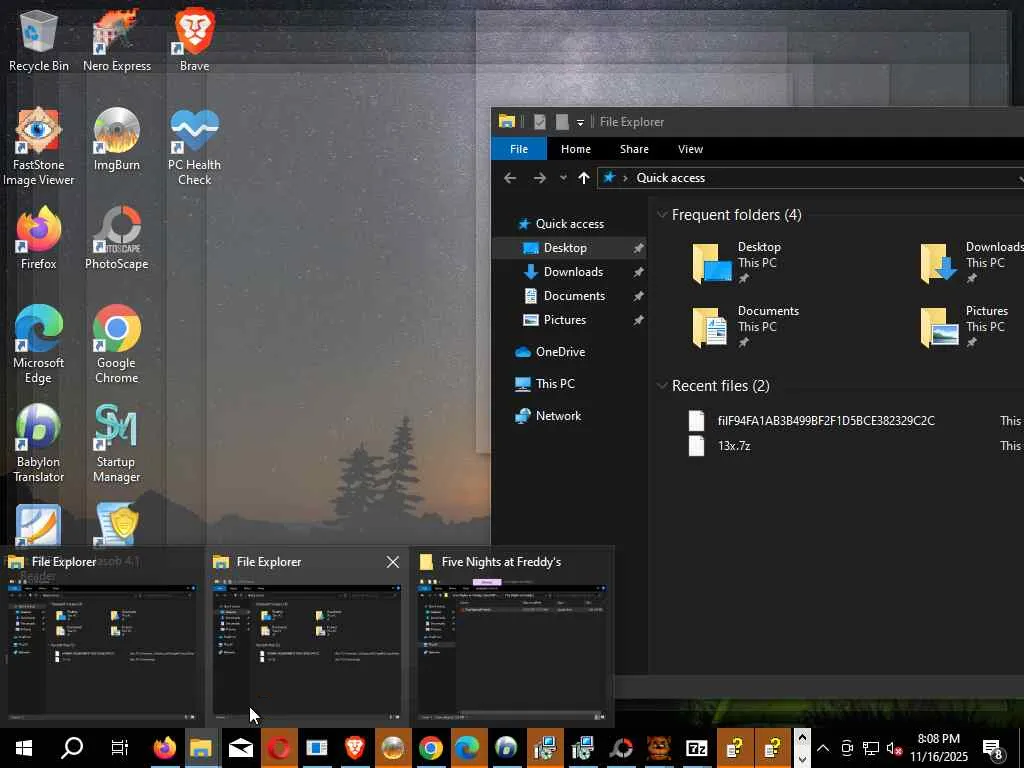The image size is (1024, 768).
Task: Open the Nero Express desktop shortcut
Action: (116, 39)
